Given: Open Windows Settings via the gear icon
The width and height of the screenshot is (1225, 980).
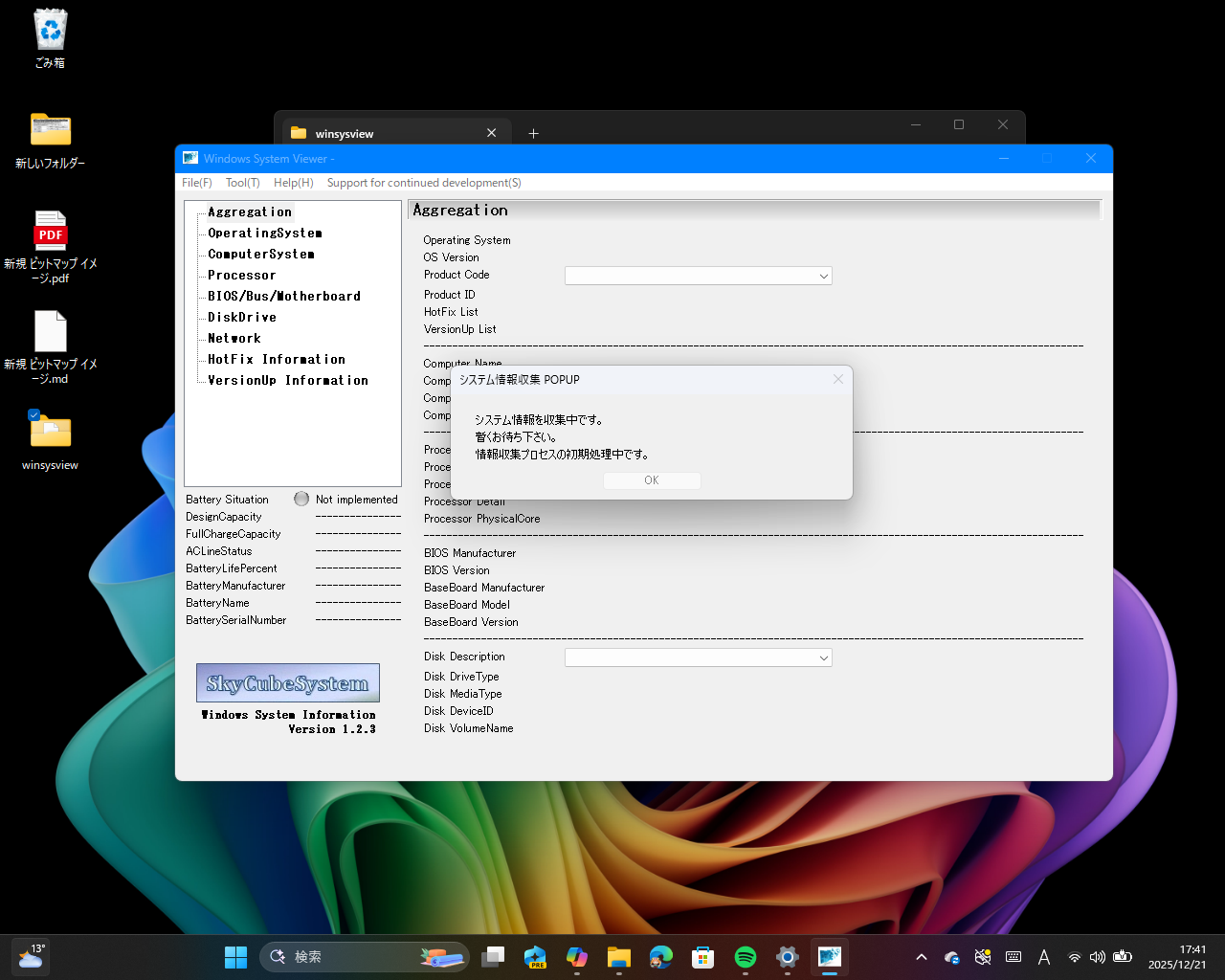Looking at the screenshot, I should tap(787, 957).
